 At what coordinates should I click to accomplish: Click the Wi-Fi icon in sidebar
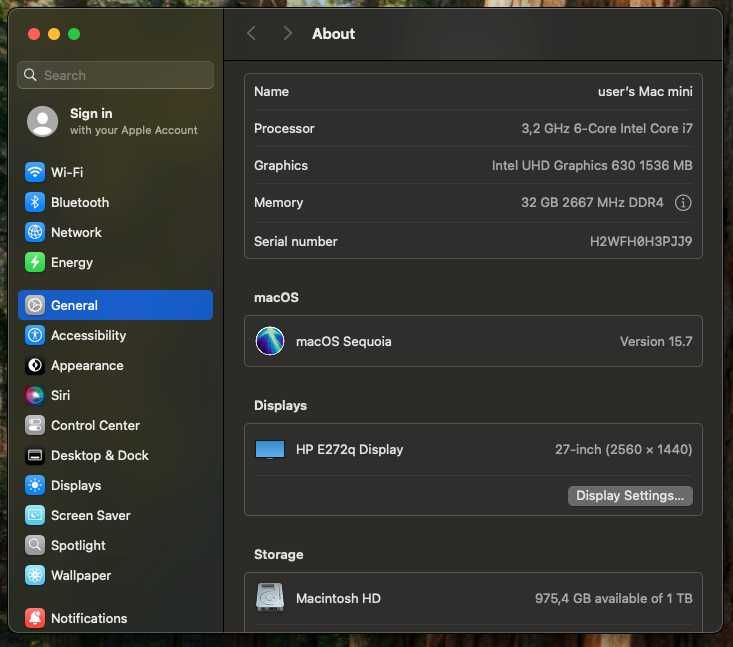(35, 172)
